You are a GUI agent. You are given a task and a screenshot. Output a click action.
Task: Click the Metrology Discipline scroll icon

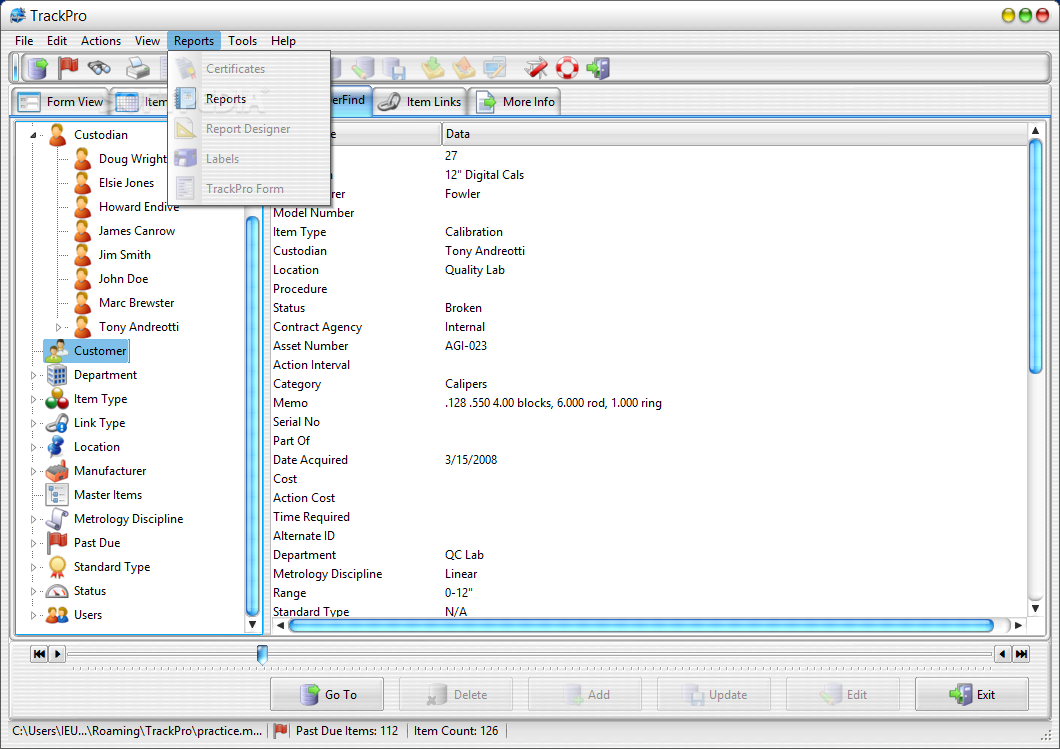pyautogui.click(x=57, y=519)
